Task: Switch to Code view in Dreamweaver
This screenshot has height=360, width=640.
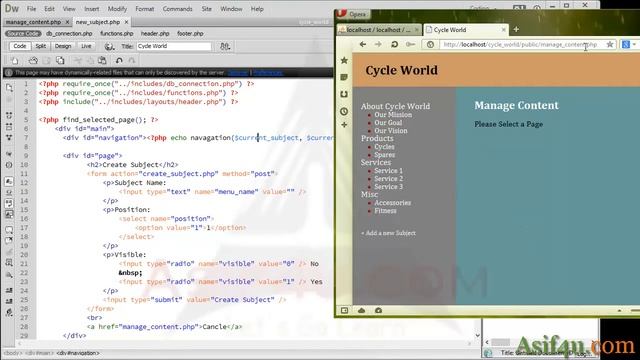Action: click(20, 46)
